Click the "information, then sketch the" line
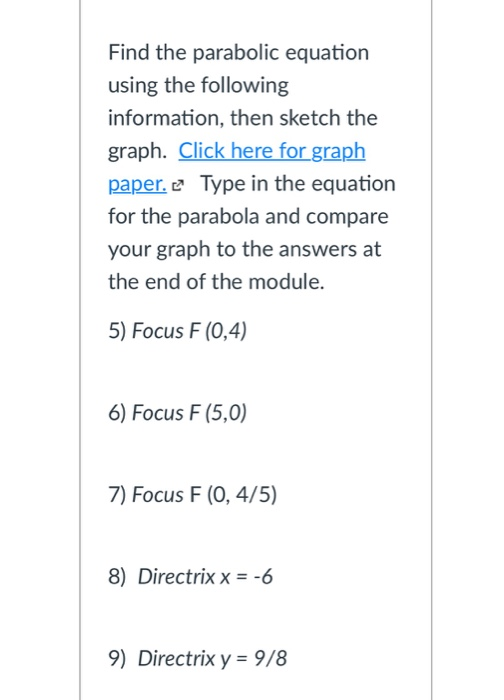Viewport: 504px width, 700px height. (x=243, y=118)
